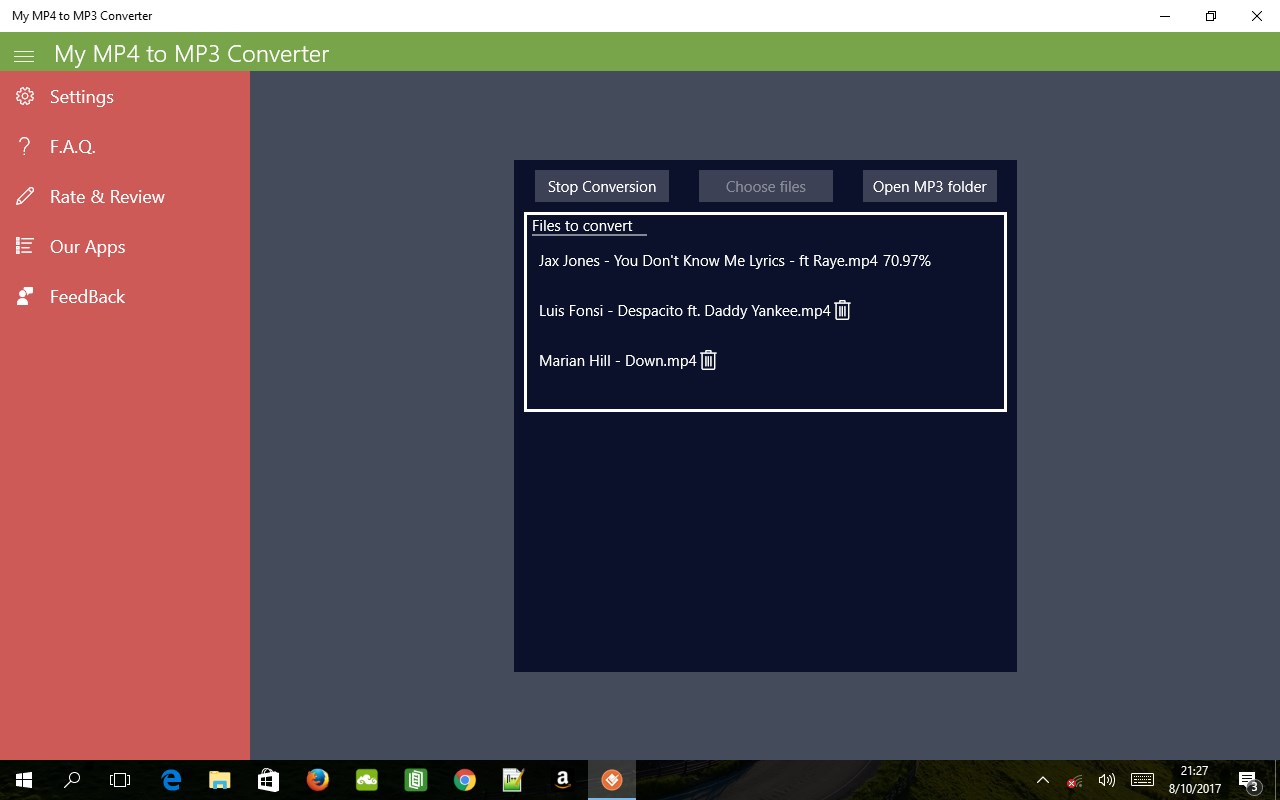
Task: Delete Despacito using its trash icon
Action: click(842, 310)
